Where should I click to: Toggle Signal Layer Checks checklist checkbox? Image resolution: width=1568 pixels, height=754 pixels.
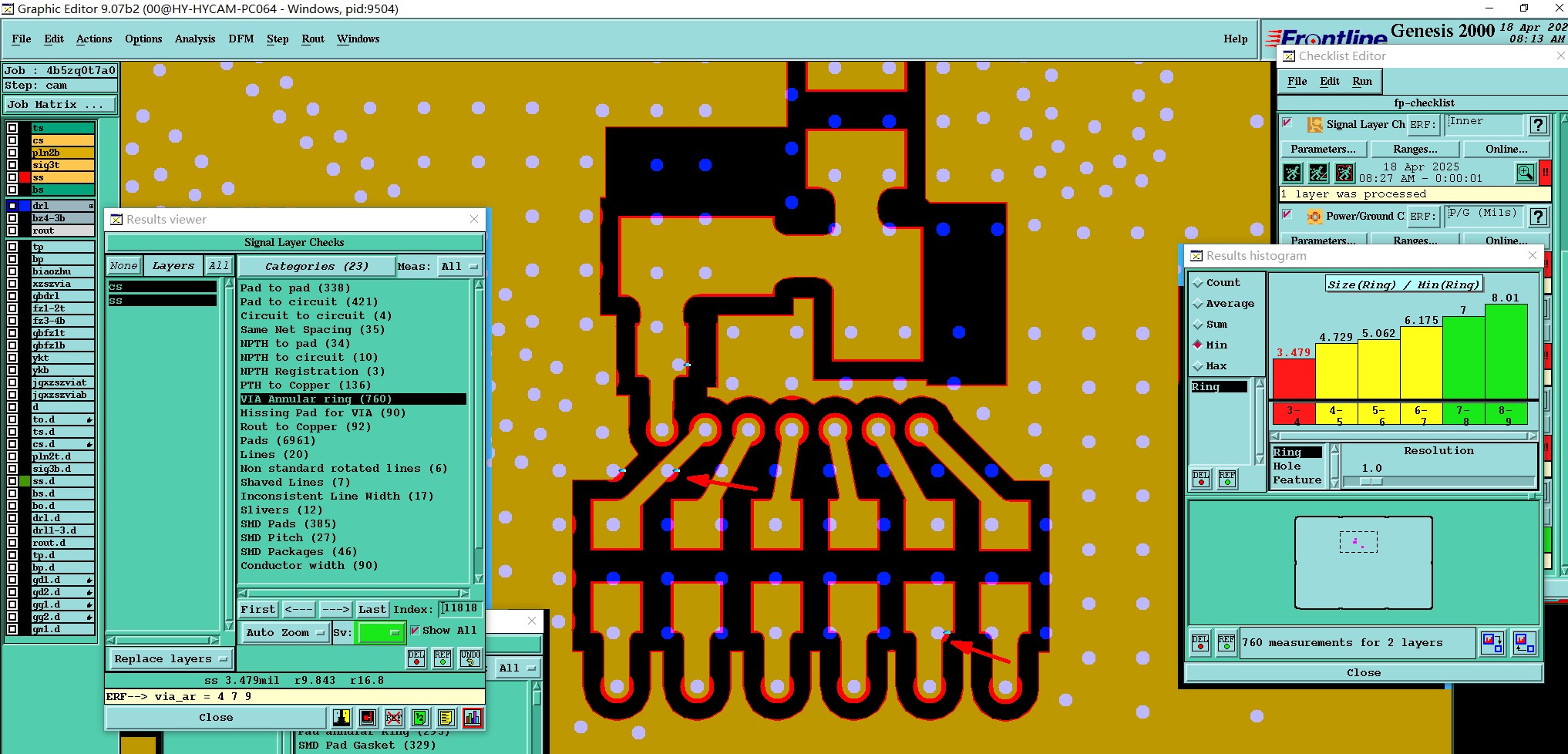1287,123
